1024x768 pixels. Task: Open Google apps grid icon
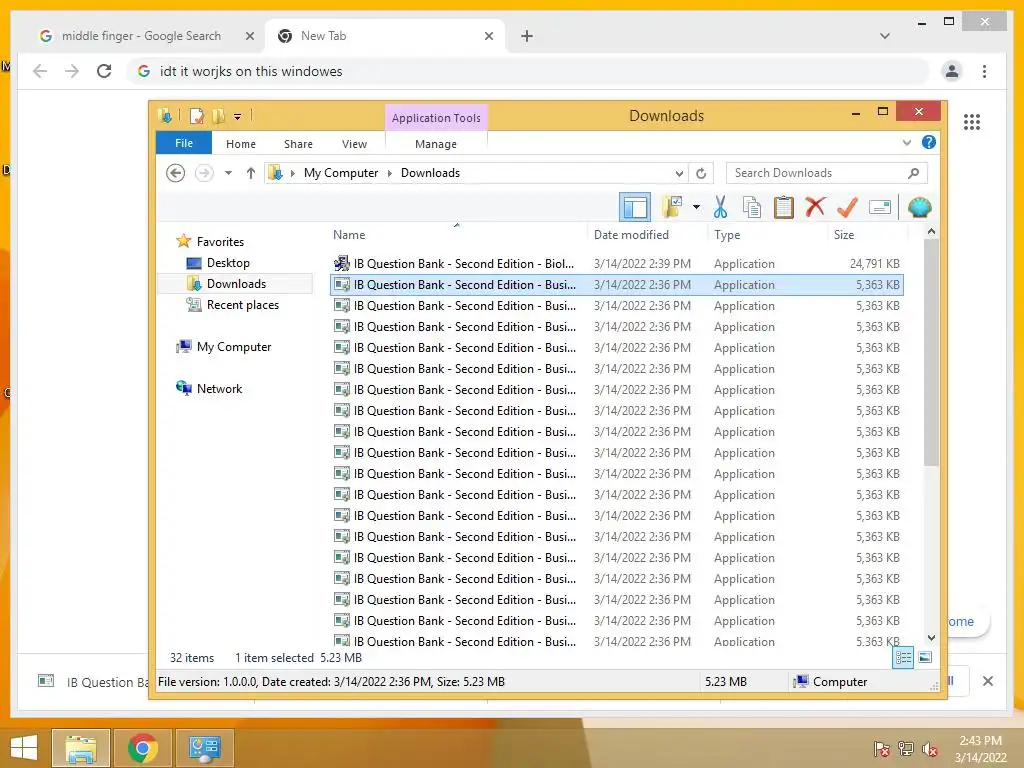[x=972, y=122]
